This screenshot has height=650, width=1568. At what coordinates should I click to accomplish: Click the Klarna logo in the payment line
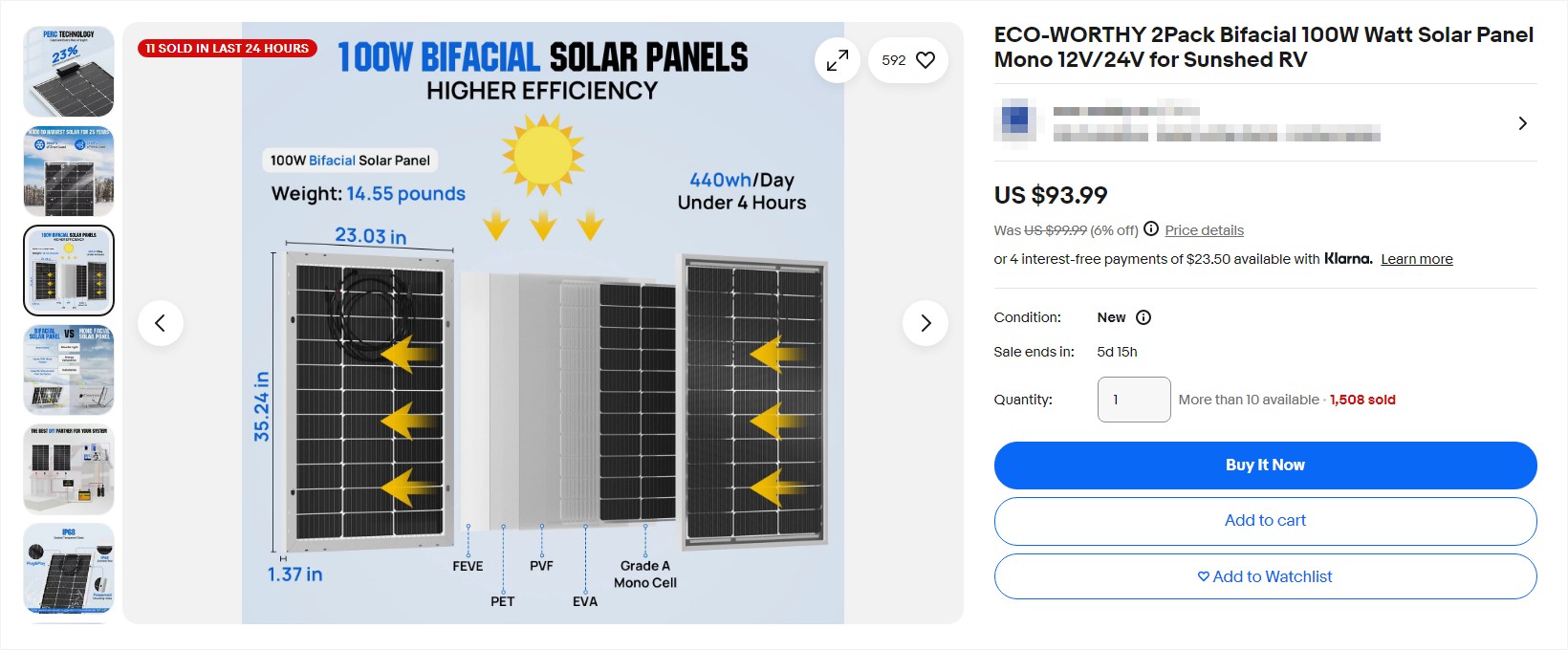click(x=1347, y=258)
